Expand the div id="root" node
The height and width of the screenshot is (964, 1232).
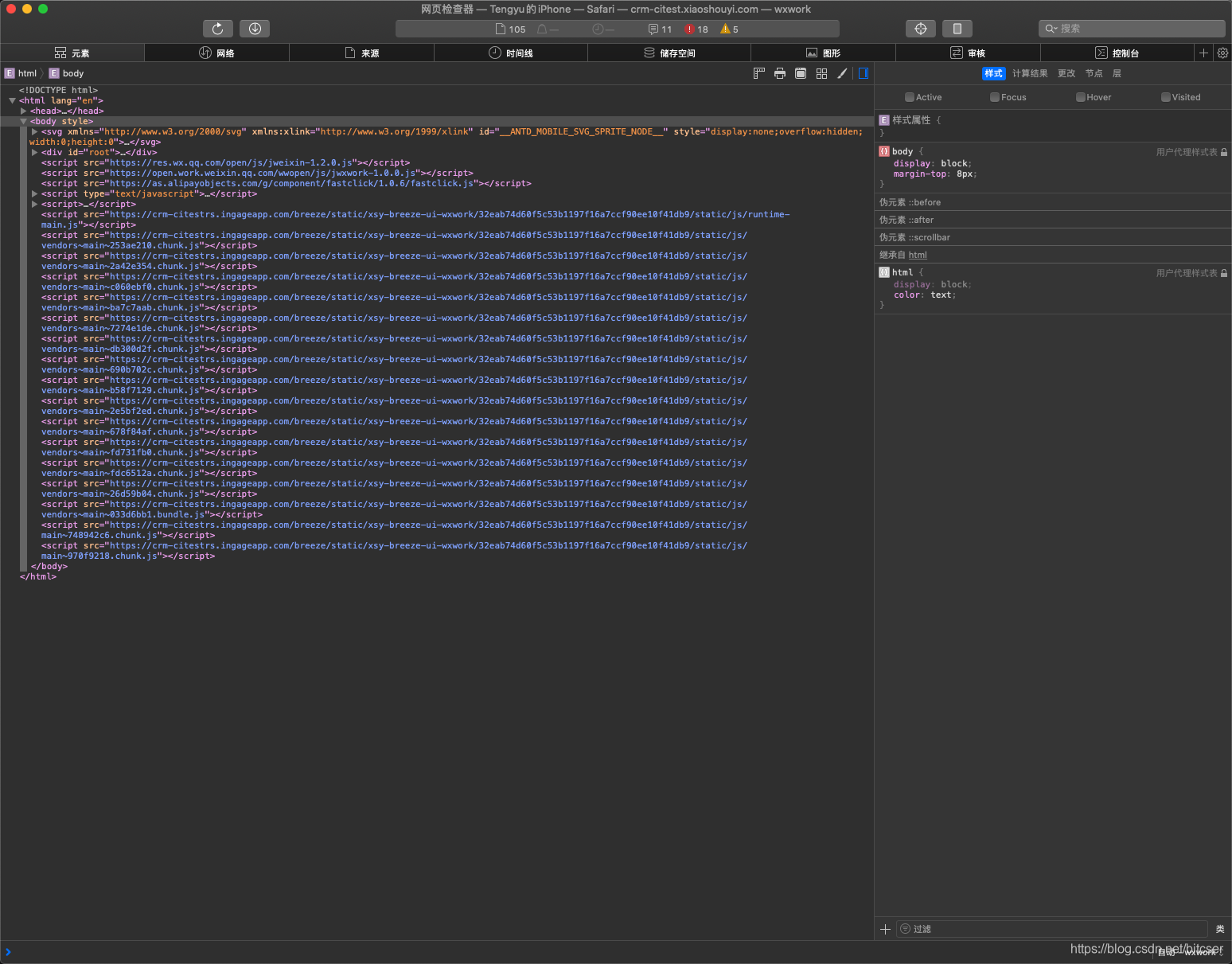click(34, 153)
